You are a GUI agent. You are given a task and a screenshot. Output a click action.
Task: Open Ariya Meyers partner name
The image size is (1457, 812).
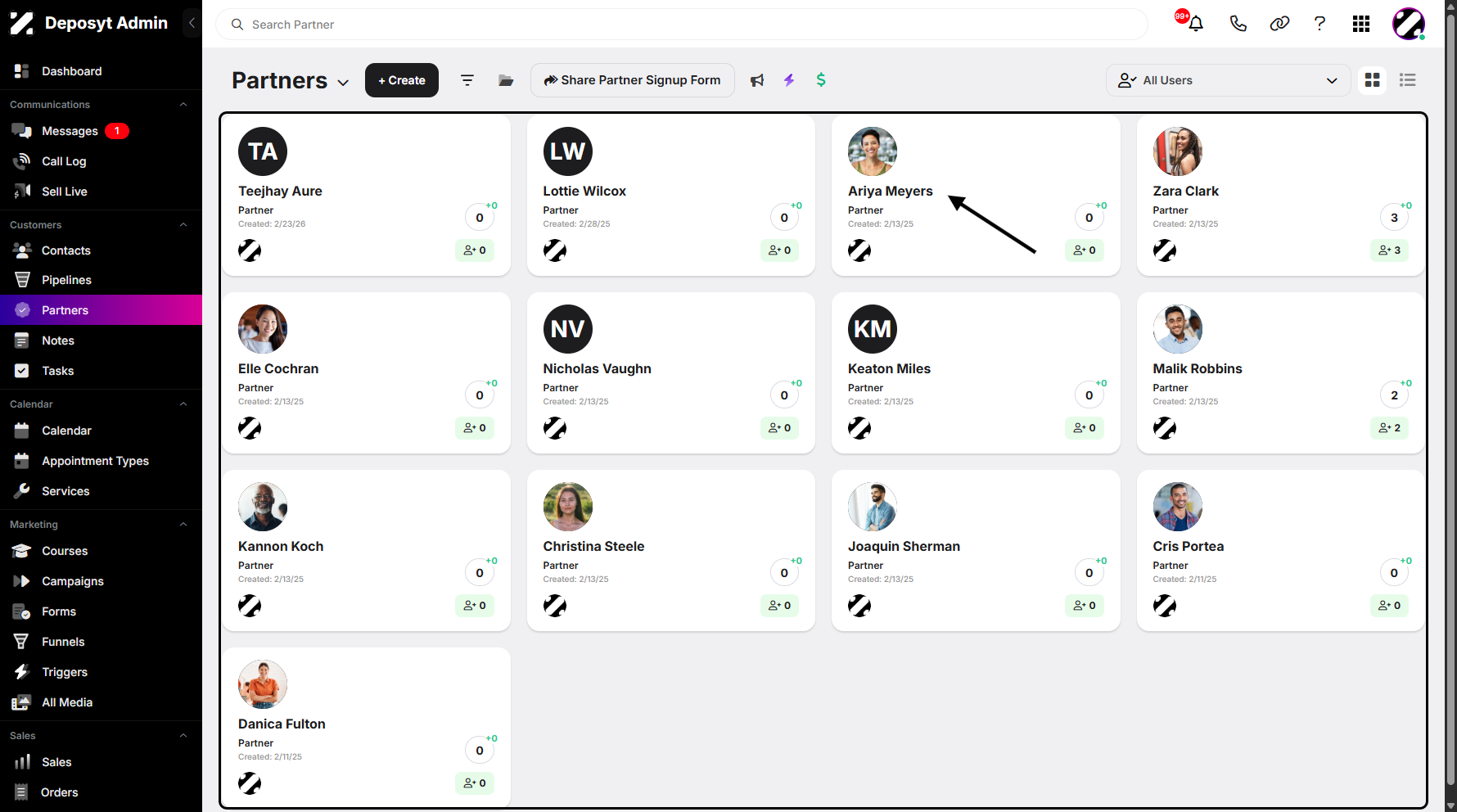pos(891,191)
